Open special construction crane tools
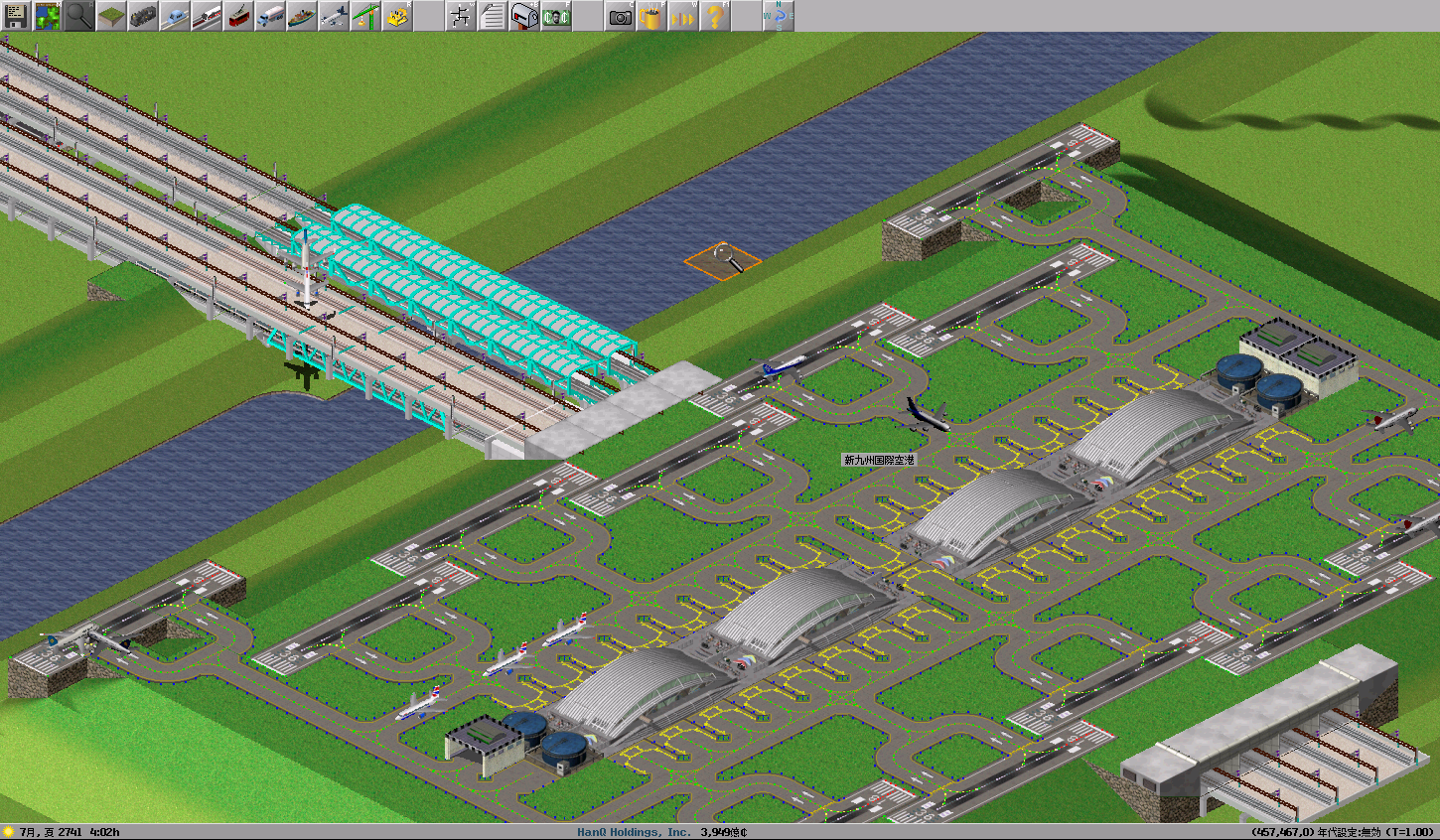 tap(365, 16)
